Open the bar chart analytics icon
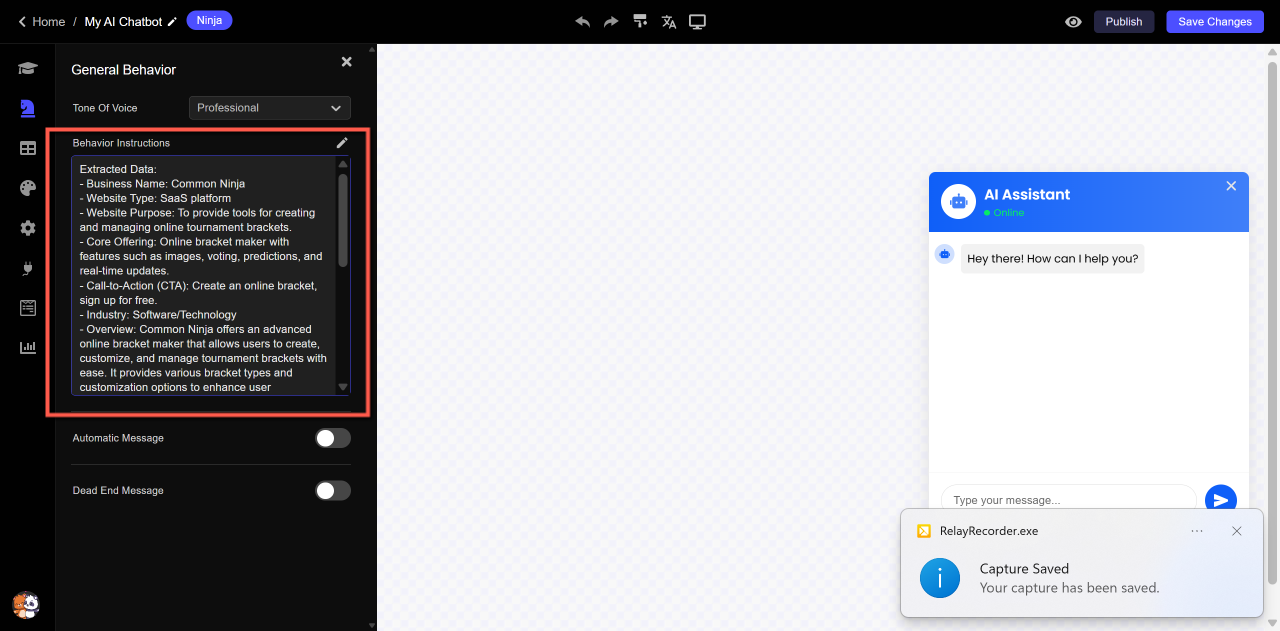This screenshot has width=1280, height=631. pyautogui.click(x=28, y=348)
